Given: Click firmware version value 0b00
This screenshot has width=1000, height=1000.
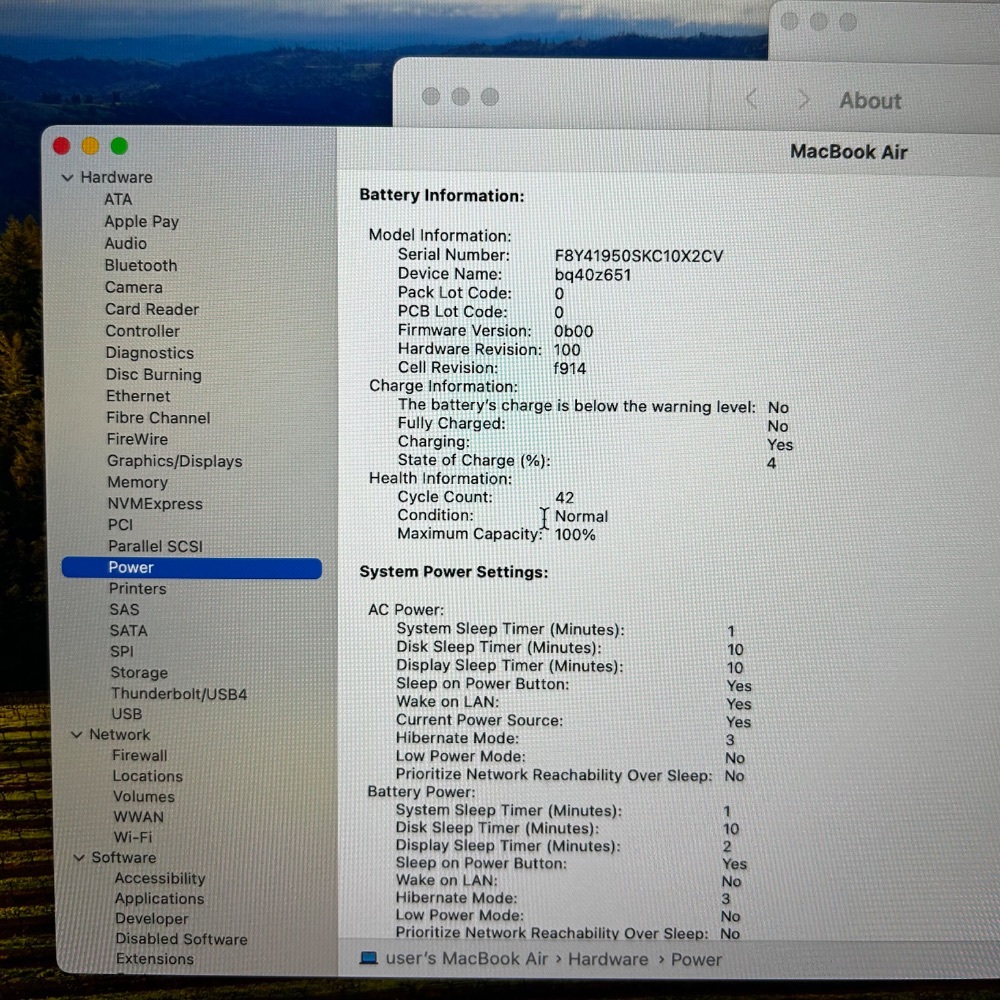Looking at the screenshot, I should [x=573, y=332].
